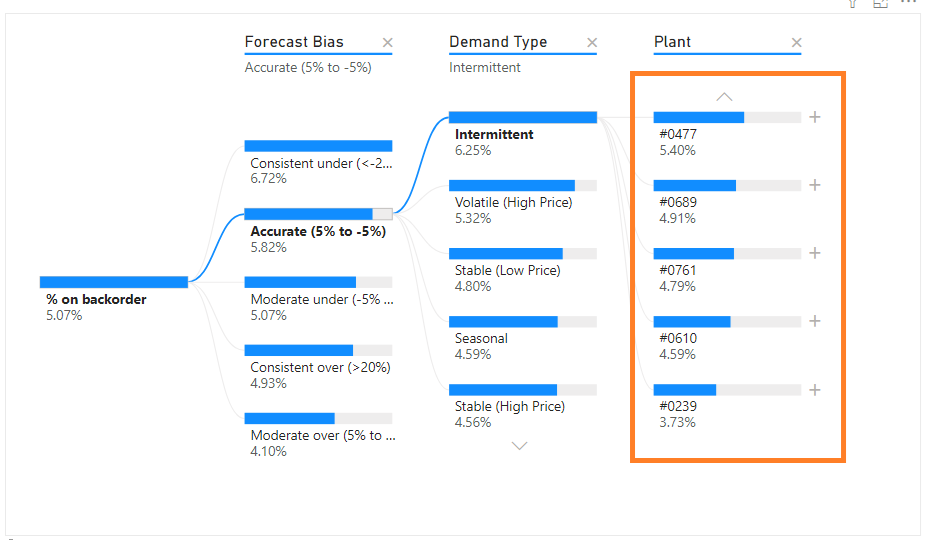Click the Intermittent demand type bar
Viewport: 925px width, 540px height.
pyautogui.click(x=522, y=117)
